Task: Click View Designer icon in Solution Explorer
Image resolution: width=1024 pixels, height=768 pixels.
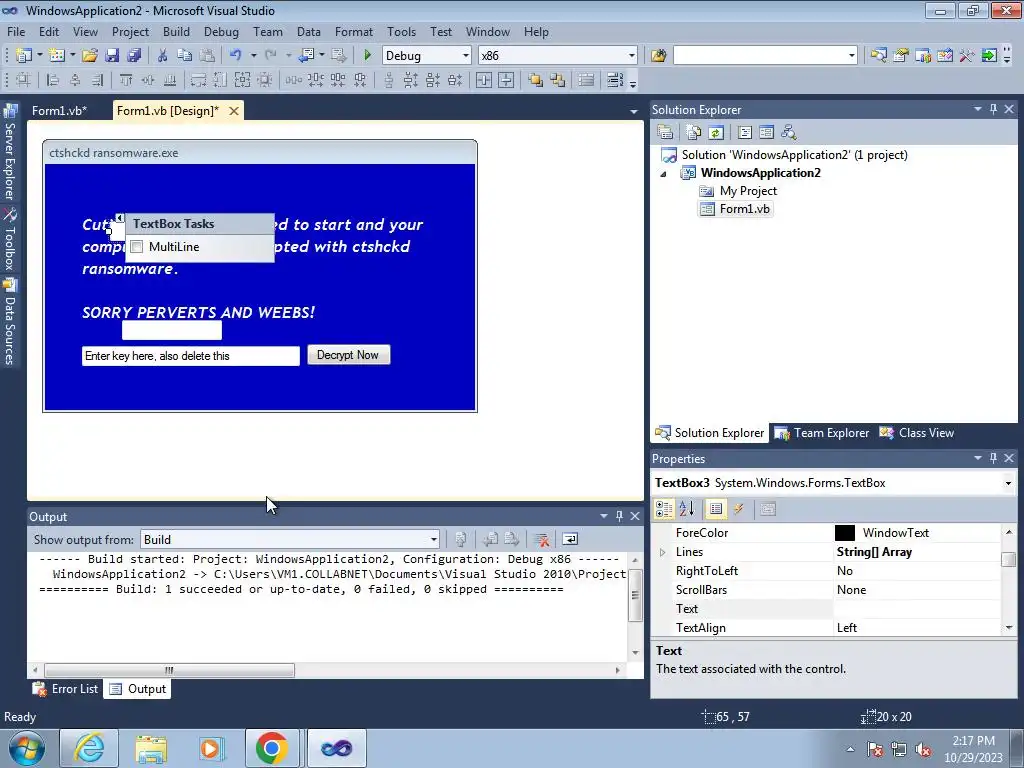Action: [767, 133]
